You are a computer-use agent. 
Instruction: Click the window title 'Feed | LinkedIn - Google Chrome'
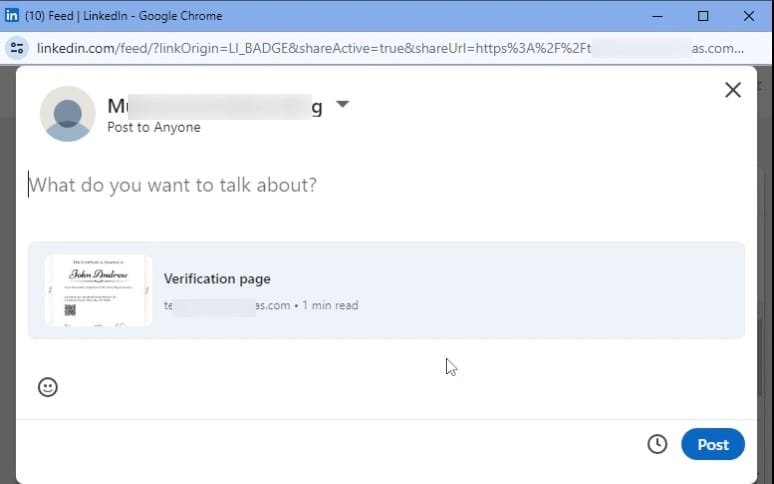click(x=123, y=16)
